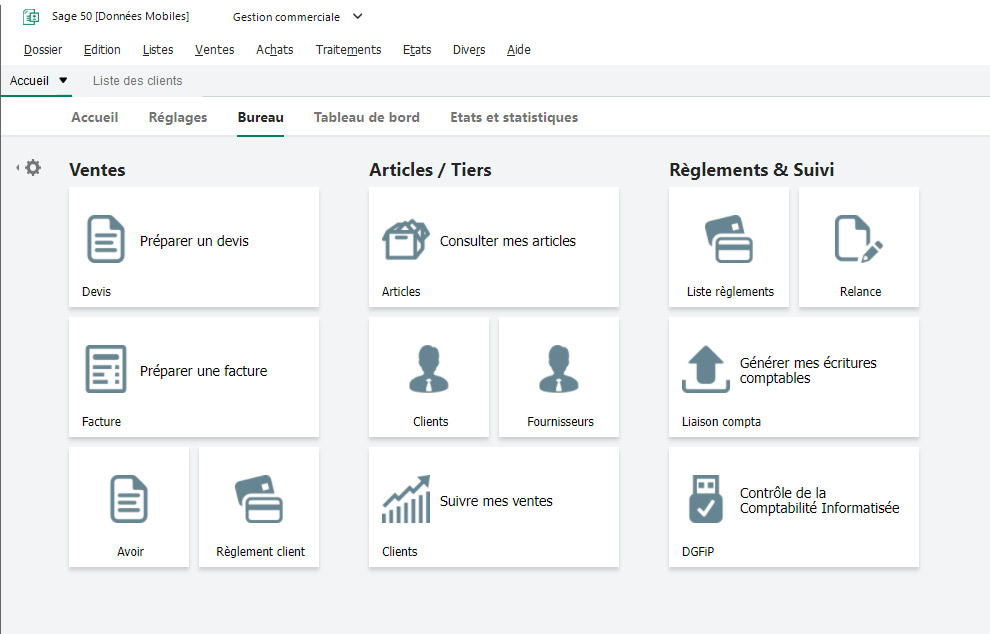Screen dimensions: 990x634
Task: Click the DGFiP USB key check icon
Action: [706, 499]
